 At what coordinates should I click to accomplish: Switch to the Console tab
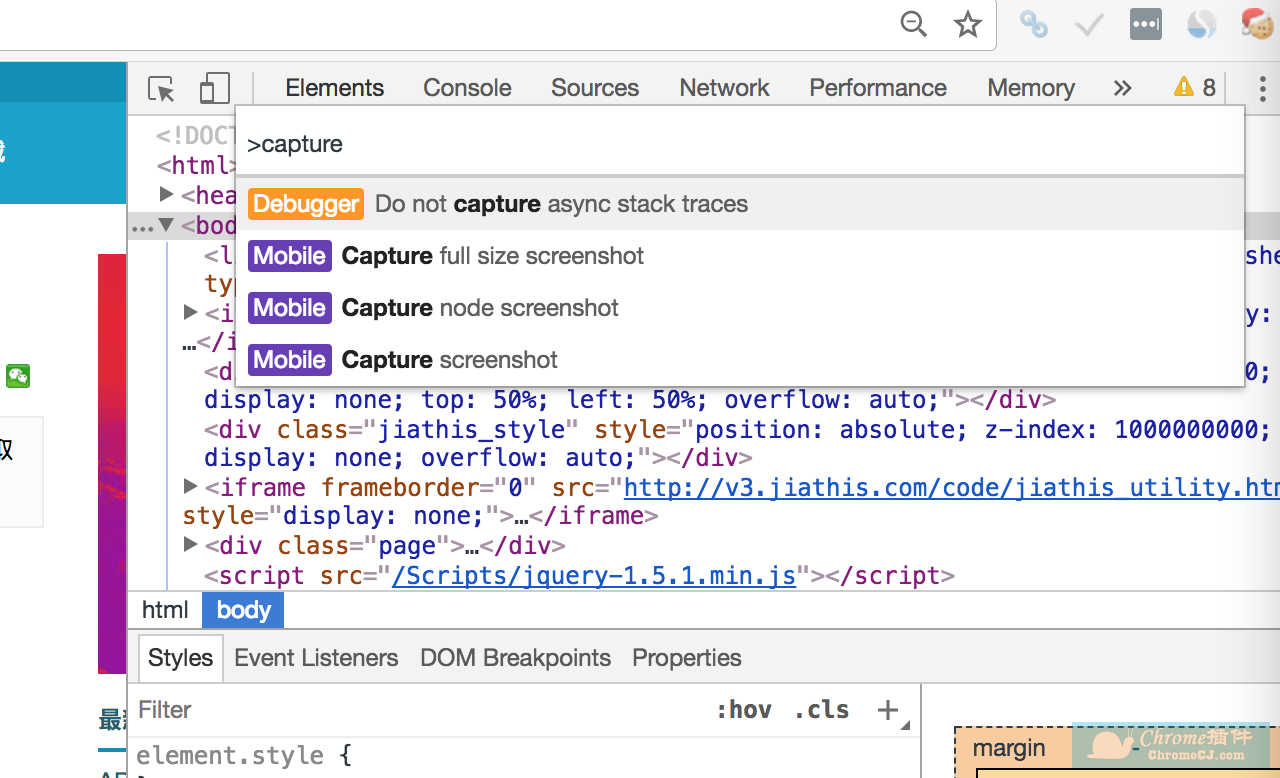(x=467, y=88)
